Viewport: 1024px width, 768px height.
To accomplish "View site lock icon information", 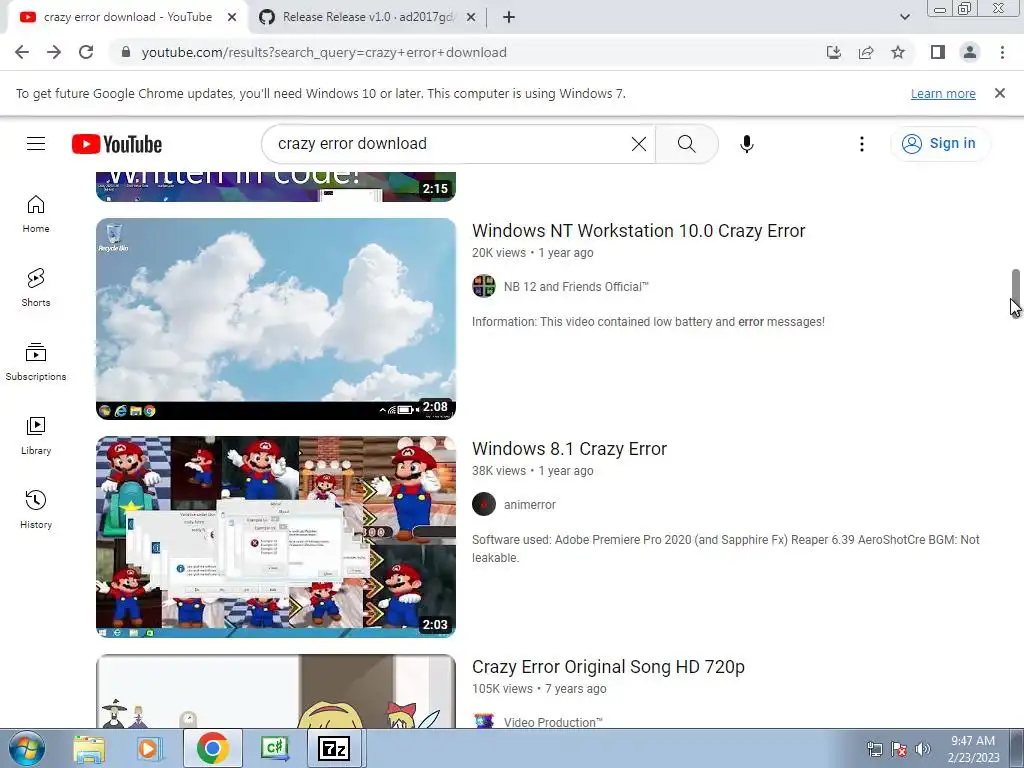I will pos(126,52).
